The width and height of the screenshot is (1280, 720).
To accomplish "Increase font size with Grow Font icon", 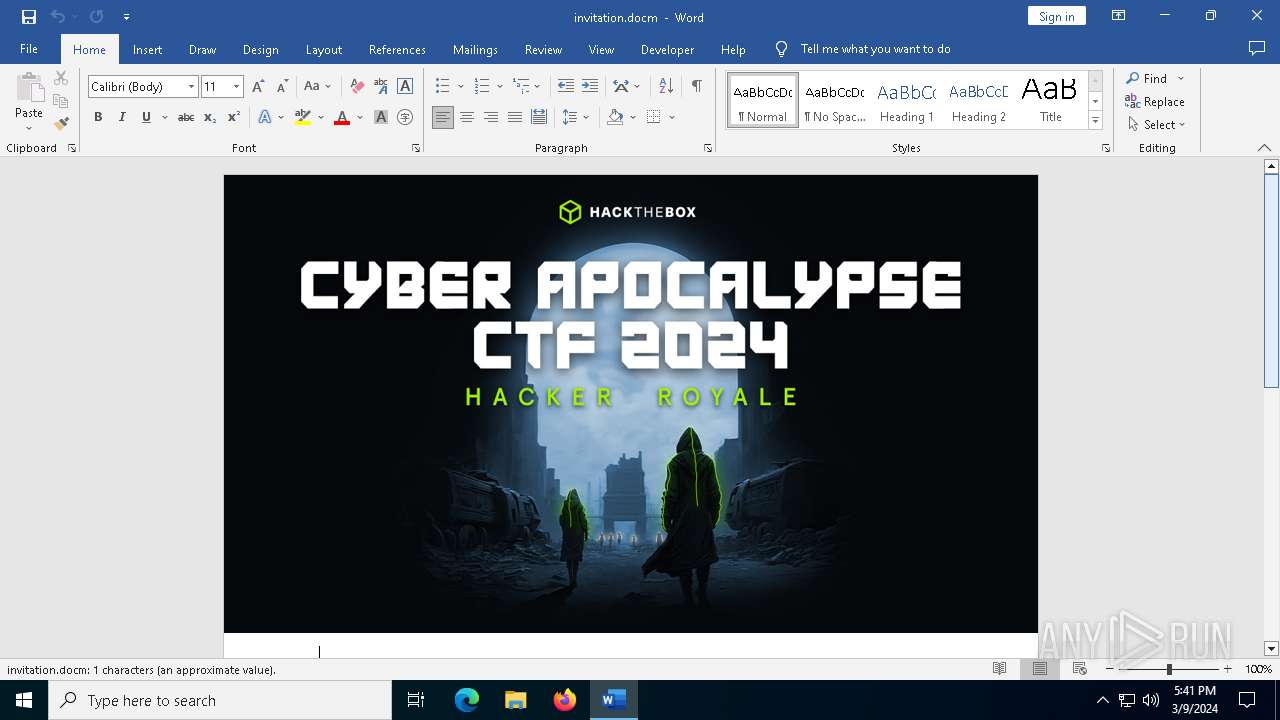I will 258,86.
